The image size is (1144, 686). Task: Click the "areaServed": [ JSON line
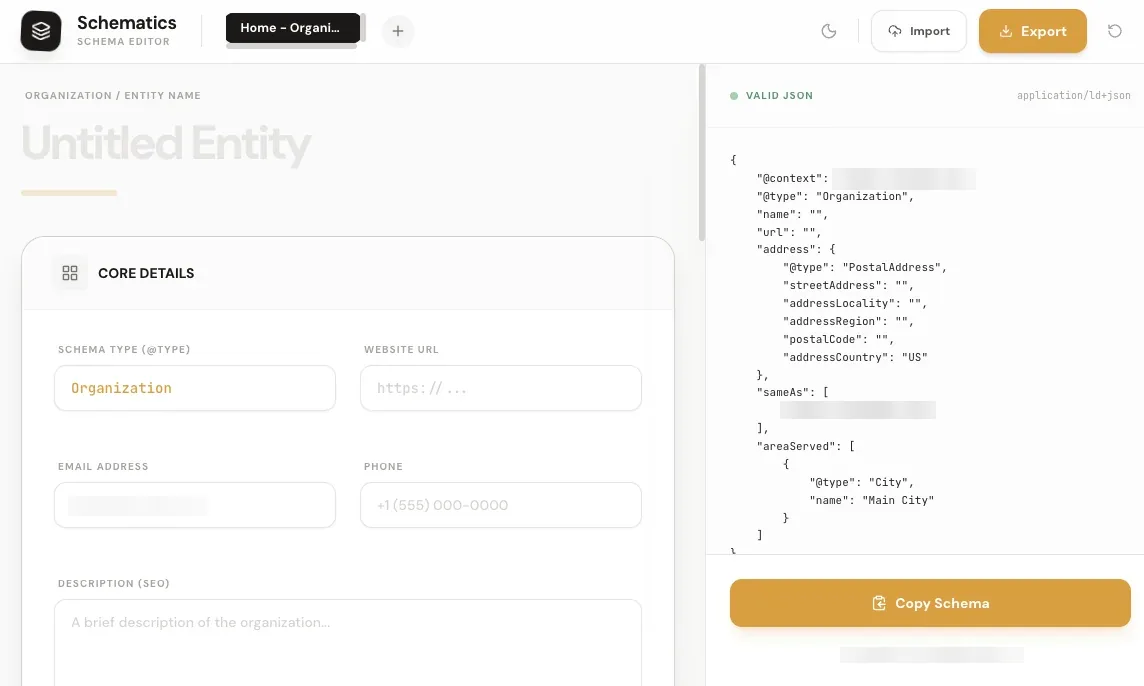click(x=805, y=446)
